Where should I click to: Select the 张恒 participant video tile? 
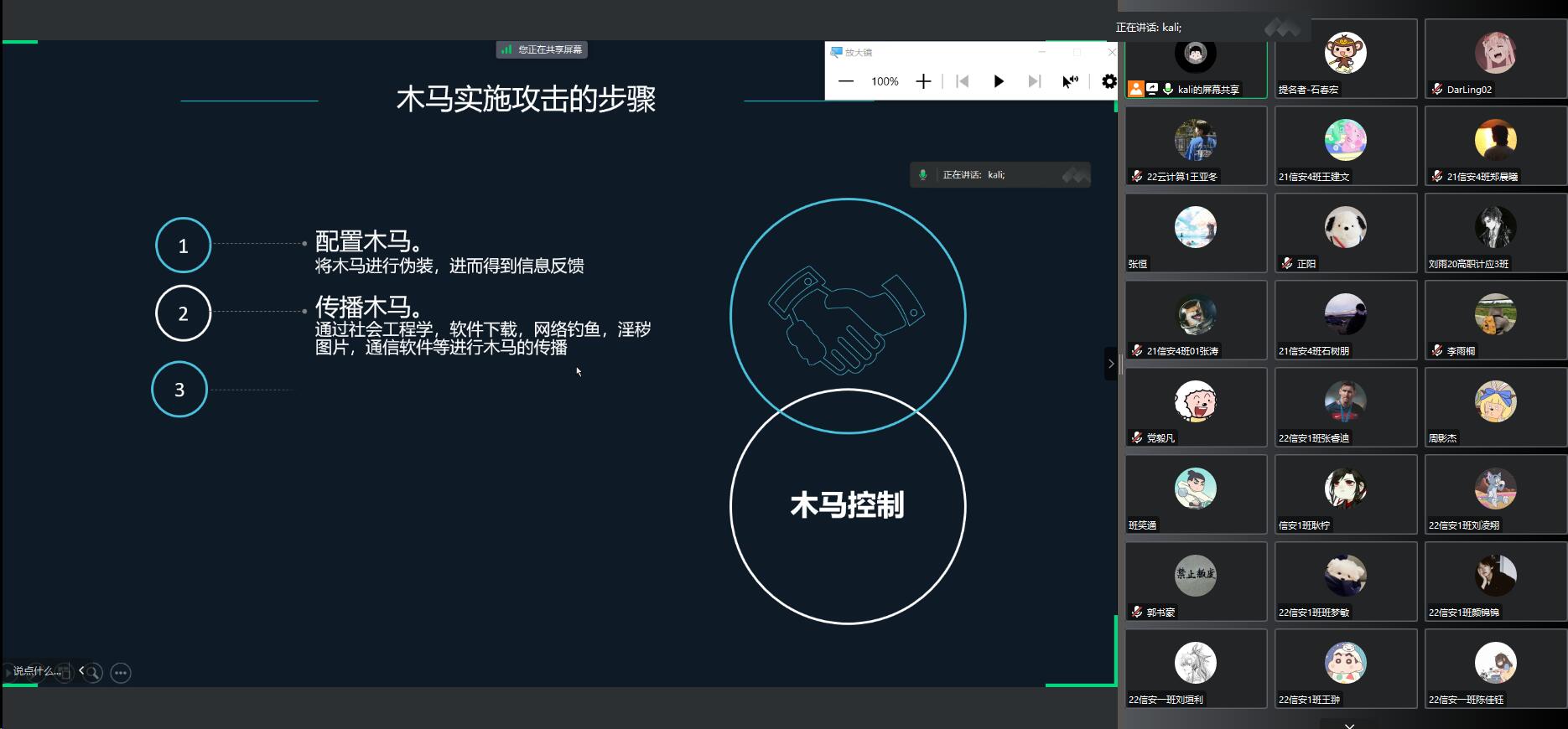click(x=1196, y=233)
